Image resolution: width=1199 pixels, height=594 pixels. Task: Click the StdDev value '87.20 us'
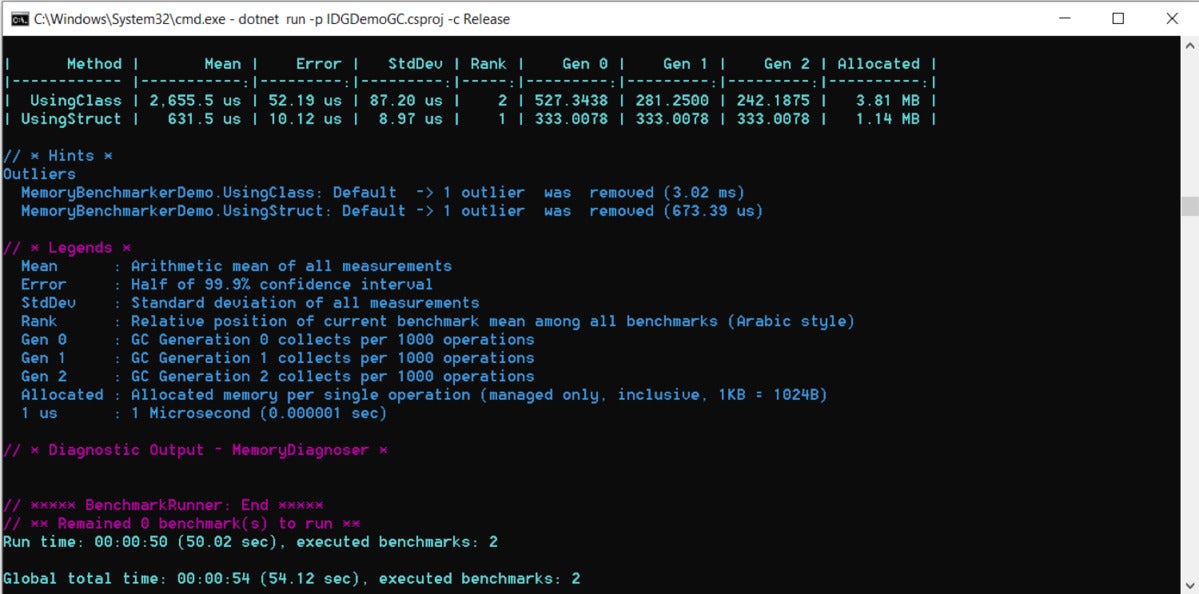pyautogui.click(x=406, y=101)
